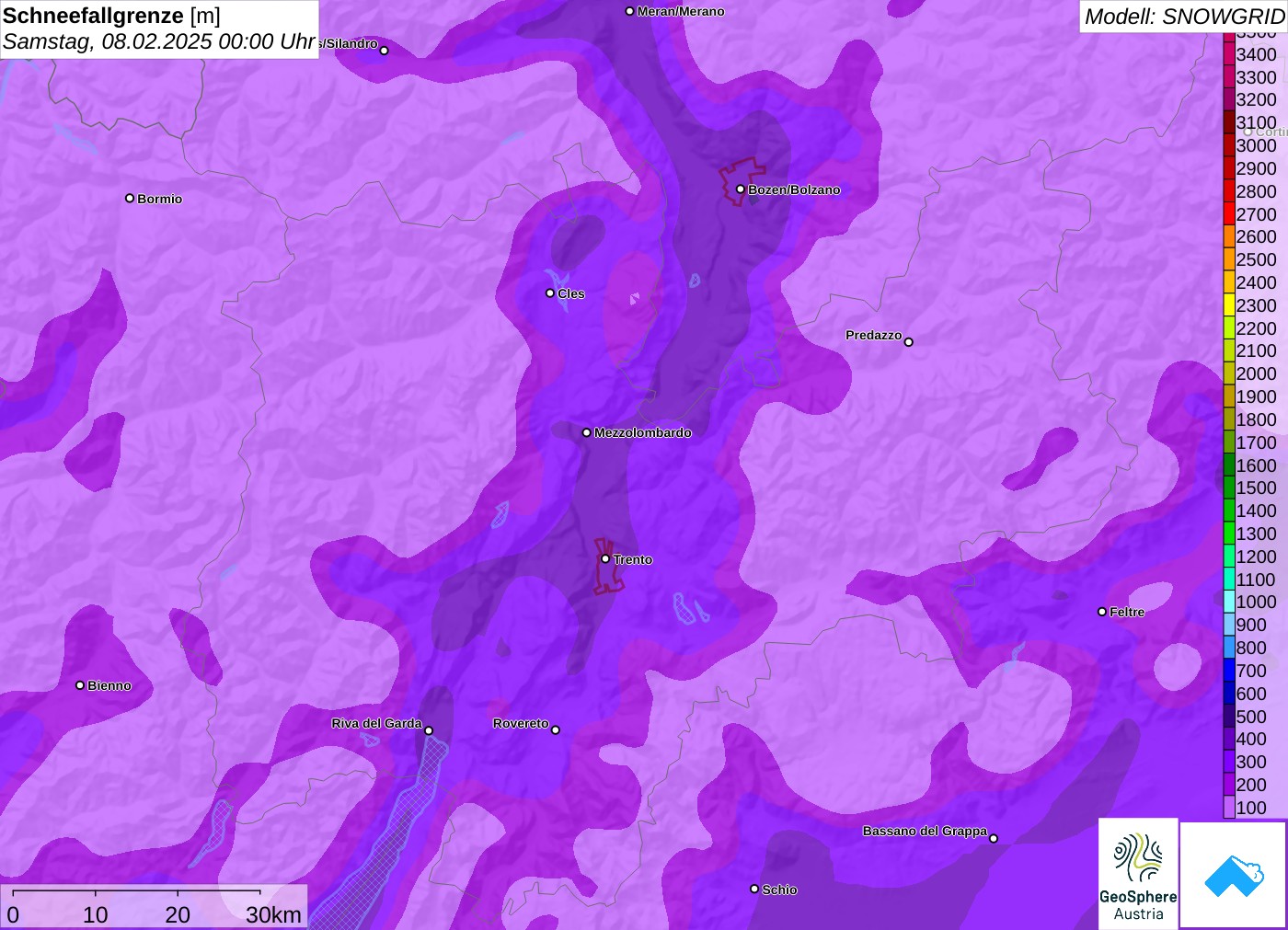
Task: Click the "Schneefallgrenze [m]" title
Action: click(x=111, y=16)
